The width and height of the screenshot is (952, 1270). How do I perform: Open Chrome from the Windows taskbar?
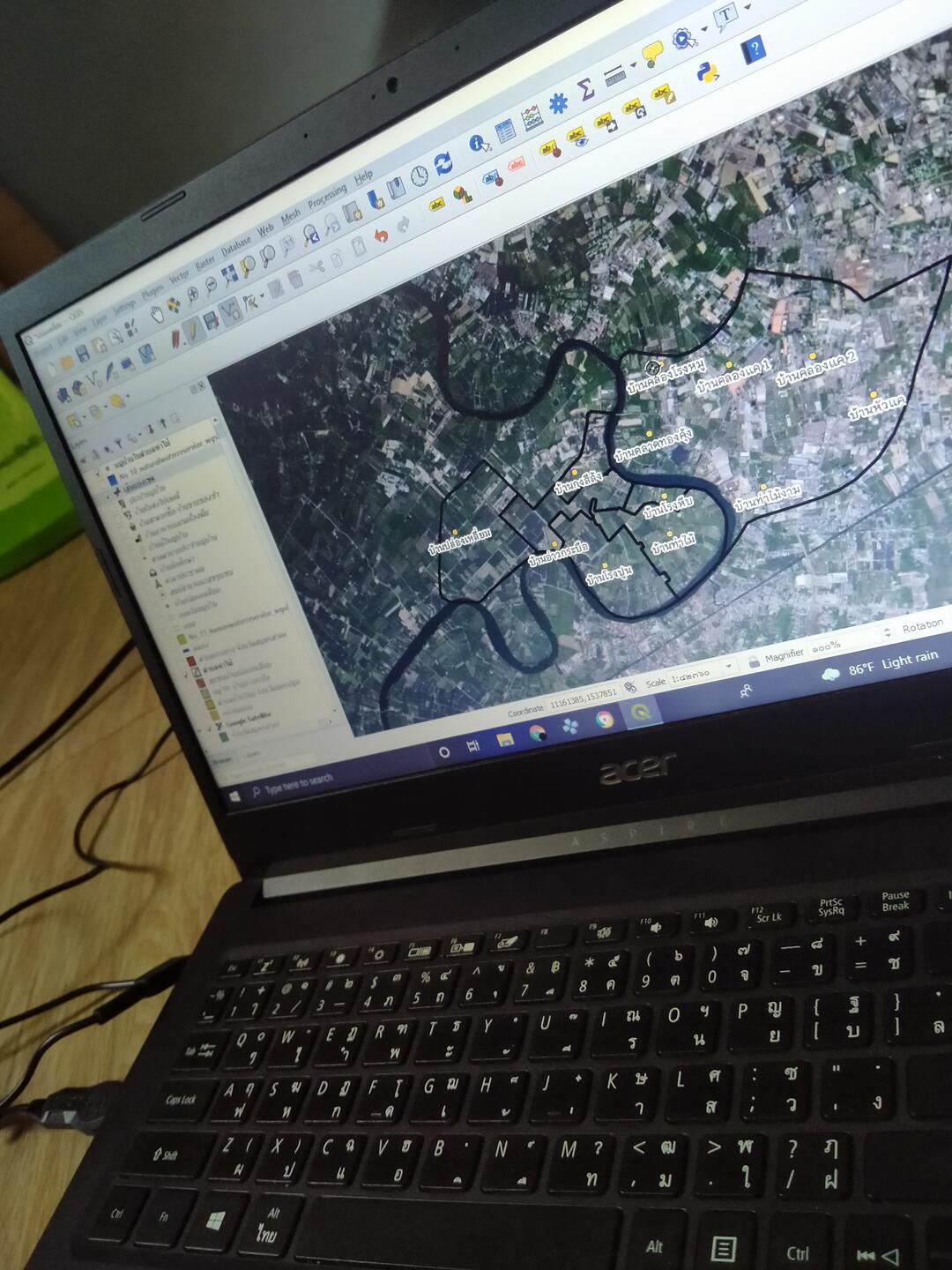tap(604, 720)
